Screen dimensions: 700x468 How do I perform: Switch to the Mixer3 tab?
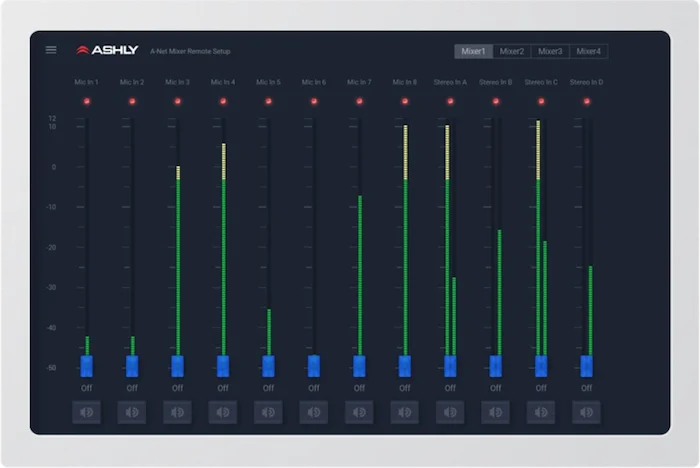point(550,51)
